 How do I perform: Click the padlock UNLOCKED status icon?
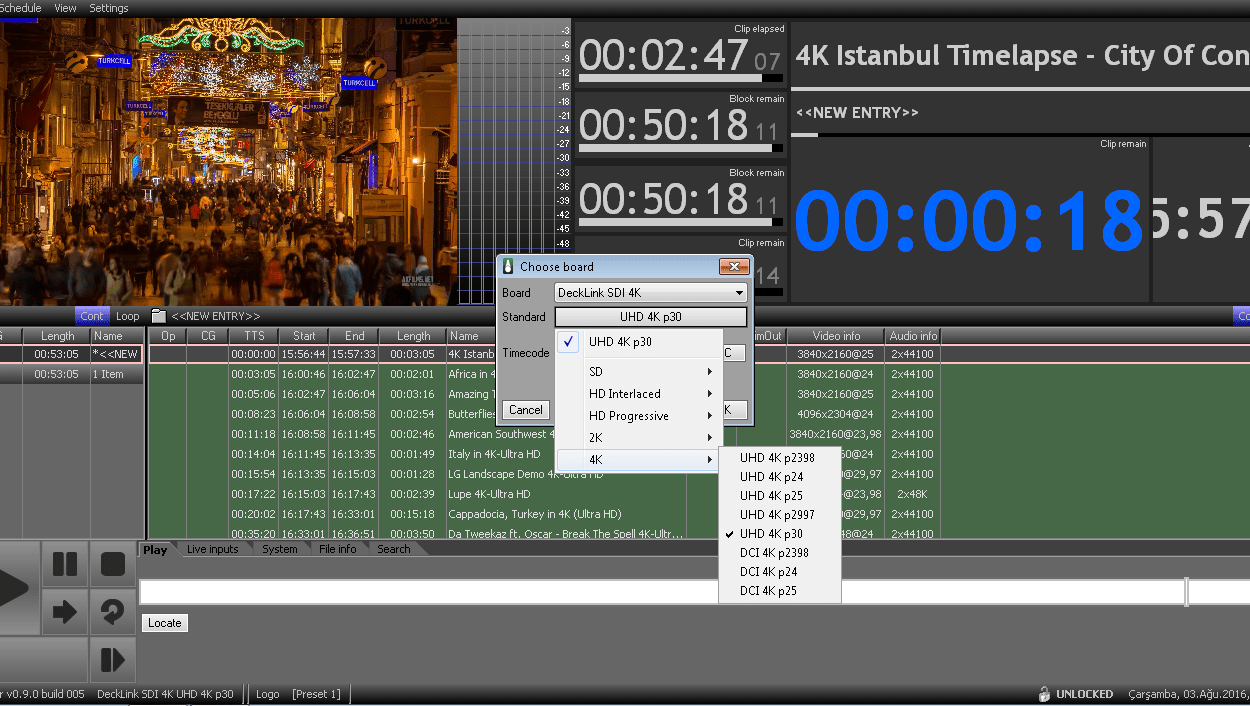pos(1044,694)
